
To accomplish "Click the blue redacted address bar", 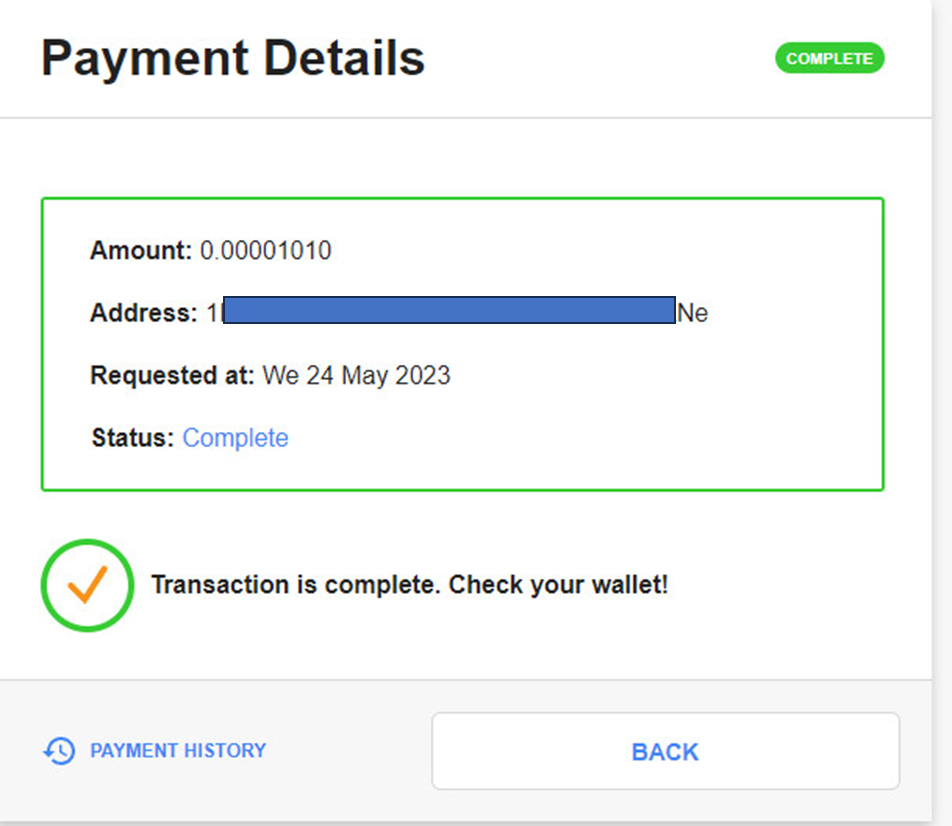I will point(449,310).
